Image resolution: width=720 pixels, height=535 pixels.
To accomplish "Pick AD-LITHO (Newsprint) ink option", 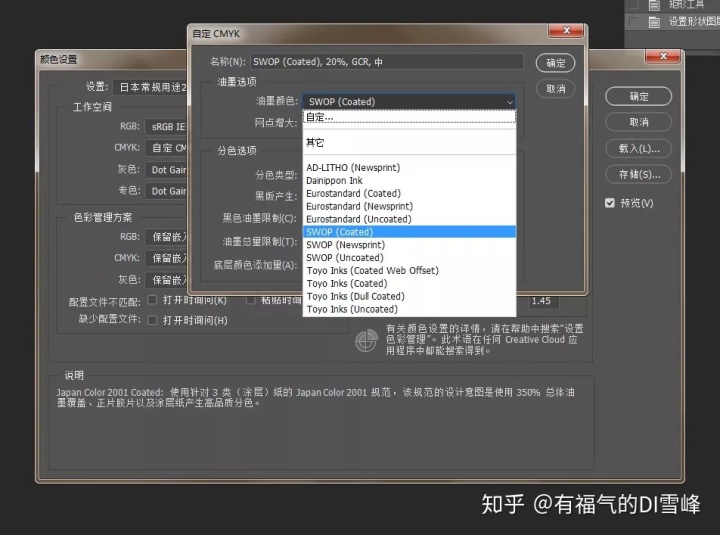I will point(409,168).
